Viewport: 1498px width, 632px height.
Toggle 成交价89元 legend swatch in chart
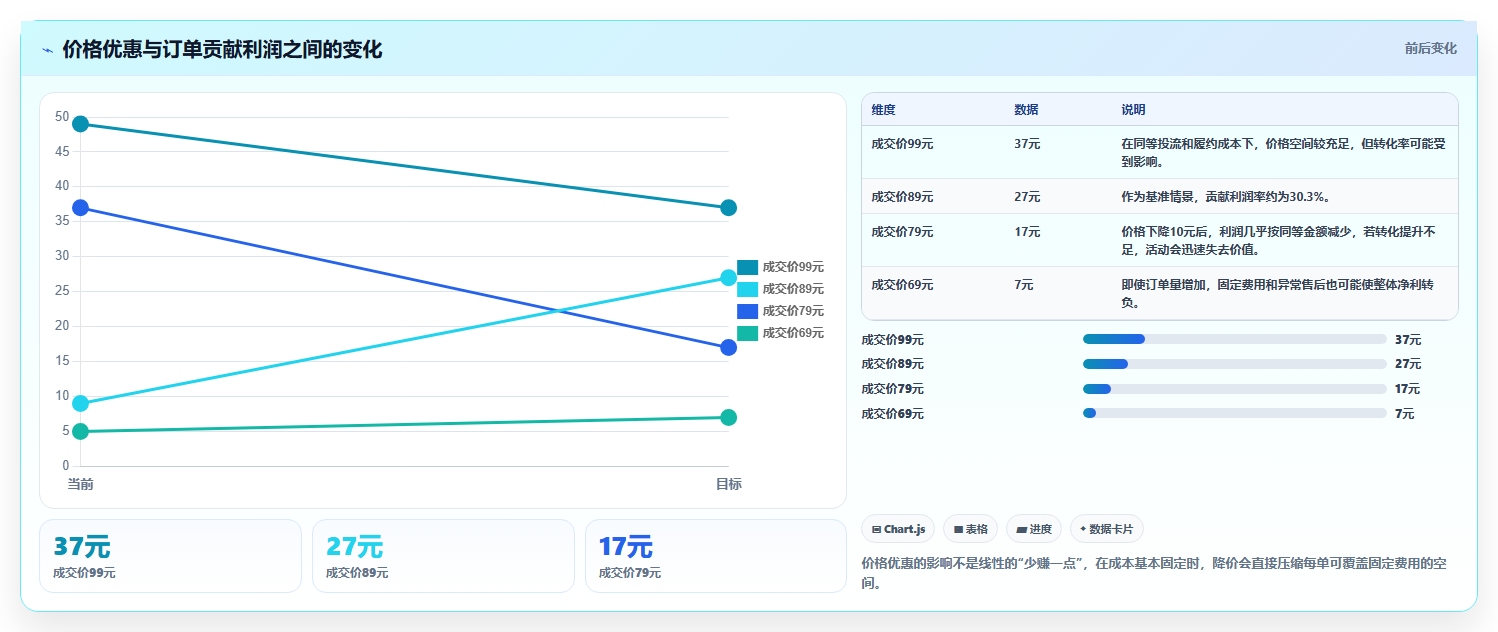748,289
